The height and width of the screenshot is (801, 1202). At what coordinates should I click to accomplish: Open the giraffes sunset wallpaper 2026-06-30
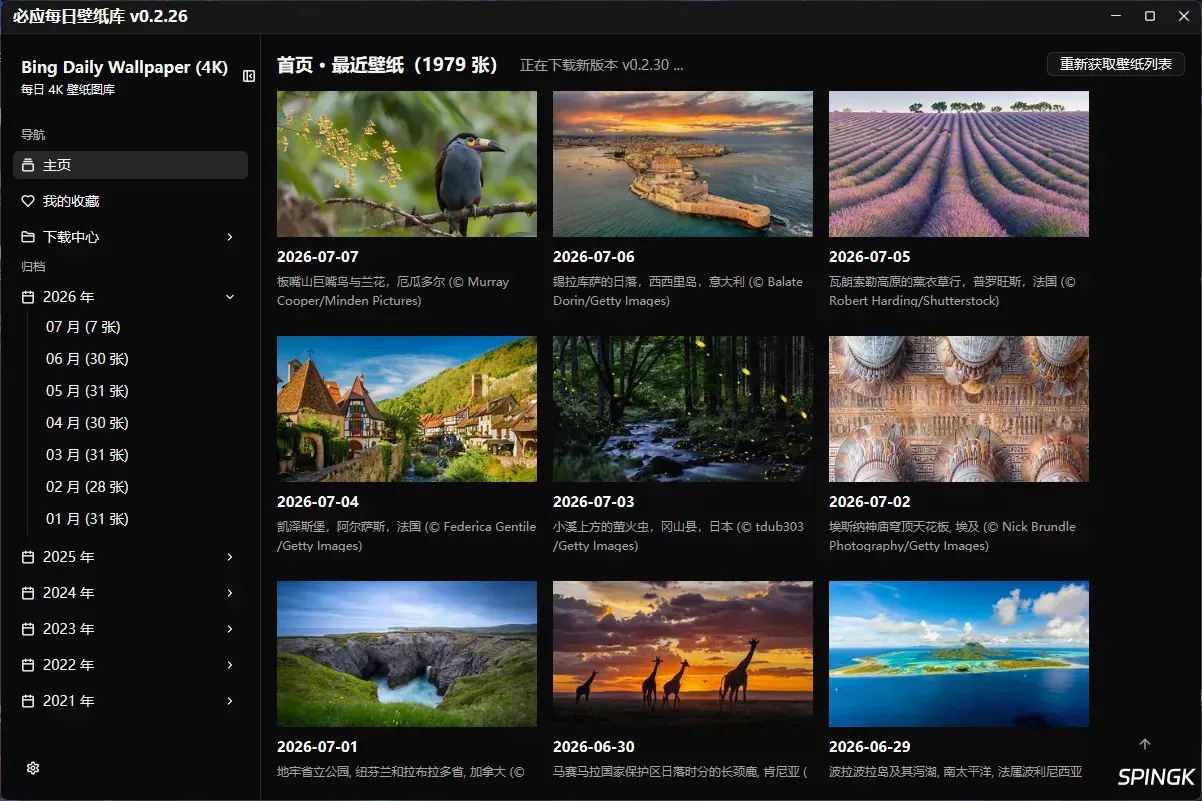tap(683, 654)
